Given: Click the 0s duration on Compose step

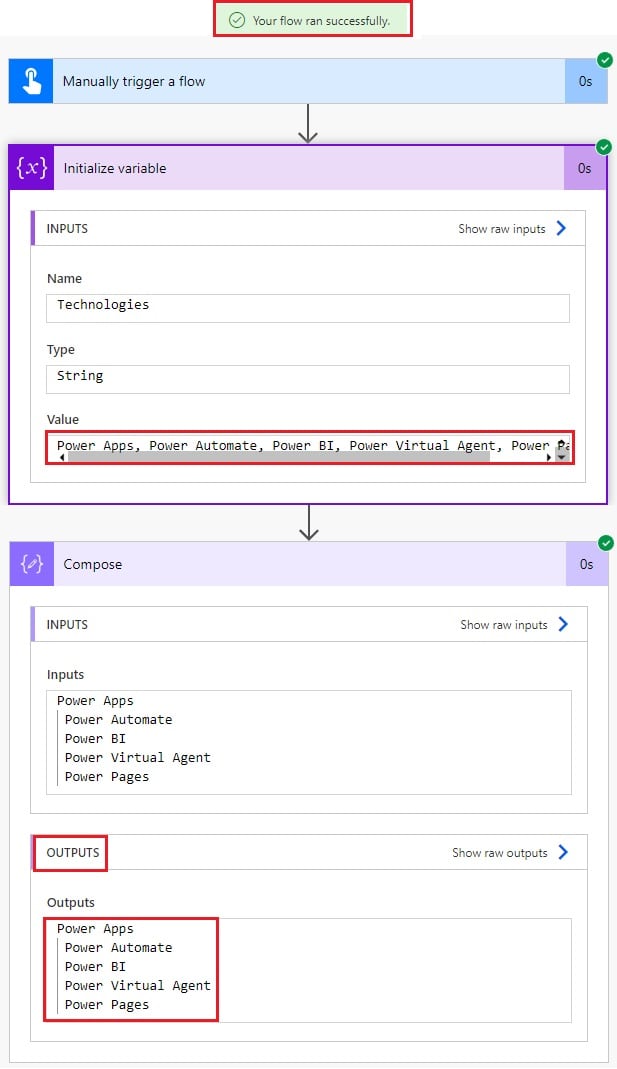Looking at the screenshot, I should (586, 564).
